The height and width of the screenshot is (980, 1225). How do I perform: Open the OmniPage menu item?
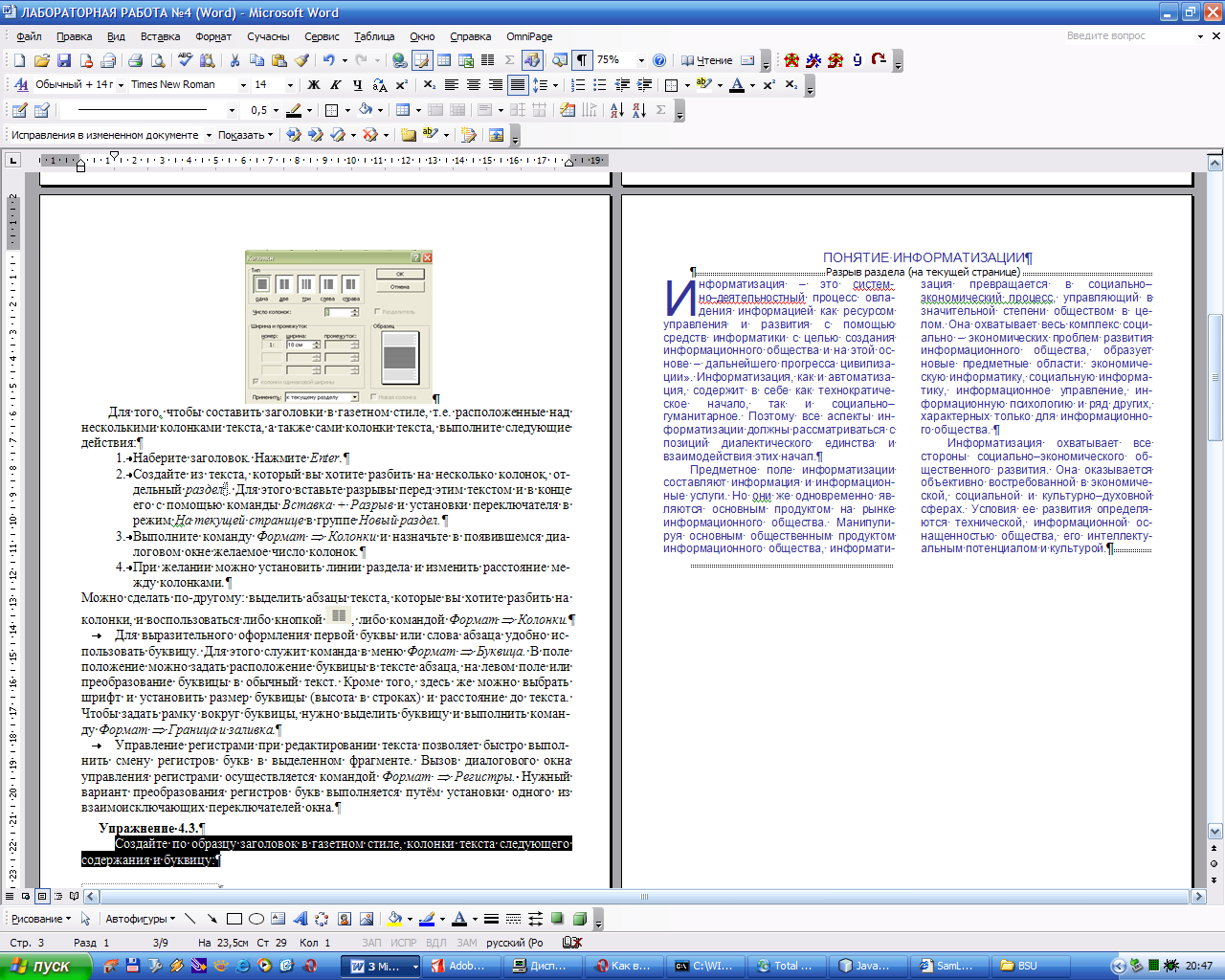pos(529,36)
